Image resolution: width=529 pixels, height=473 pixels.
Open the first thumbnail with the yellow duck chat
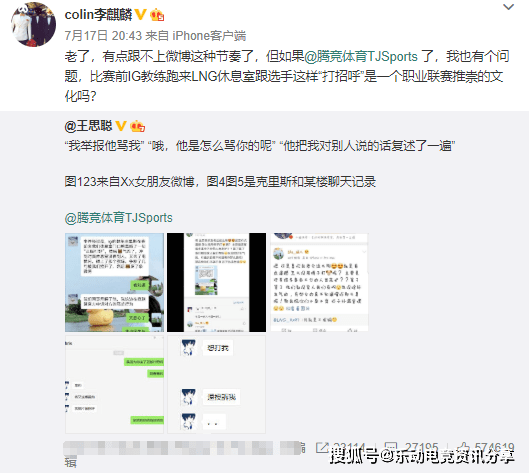click(x=114, y=282)
